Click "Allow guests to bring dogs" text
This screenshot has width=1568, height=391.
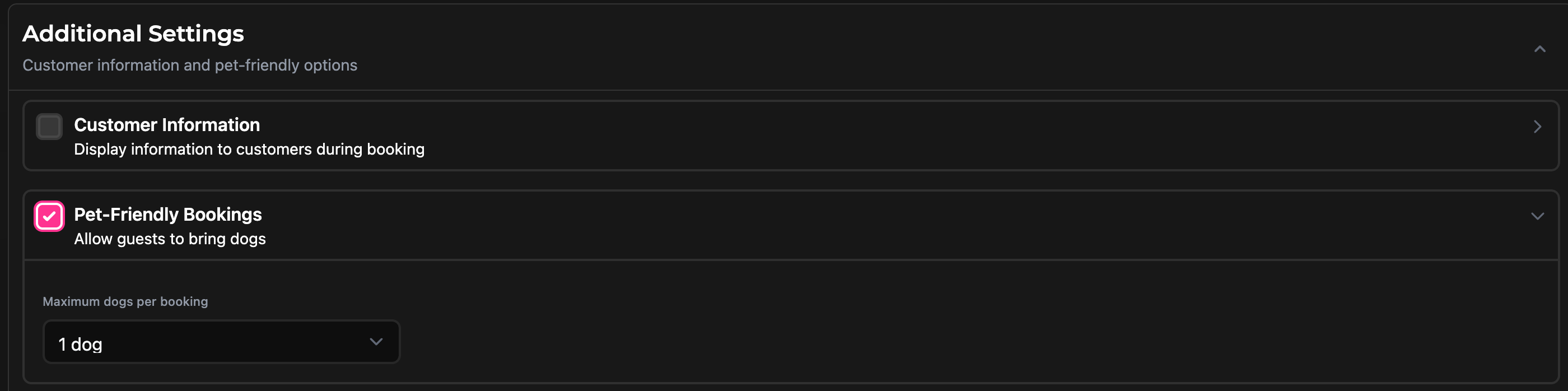tap(170, 239)
